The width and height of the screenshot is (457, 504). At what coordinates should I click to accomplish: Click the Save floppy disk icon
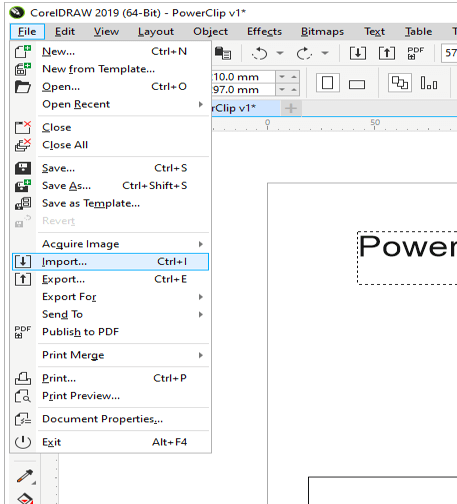click(23, 168)
